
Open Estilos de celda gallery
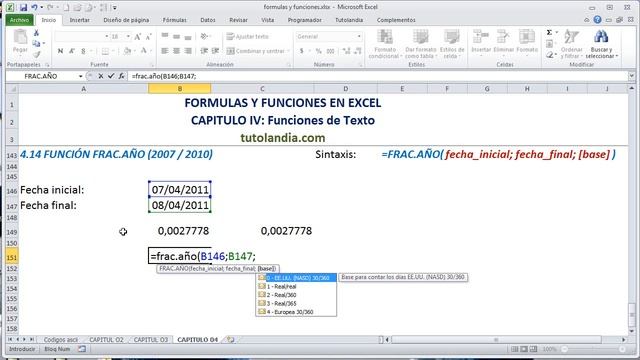[452, 44]
